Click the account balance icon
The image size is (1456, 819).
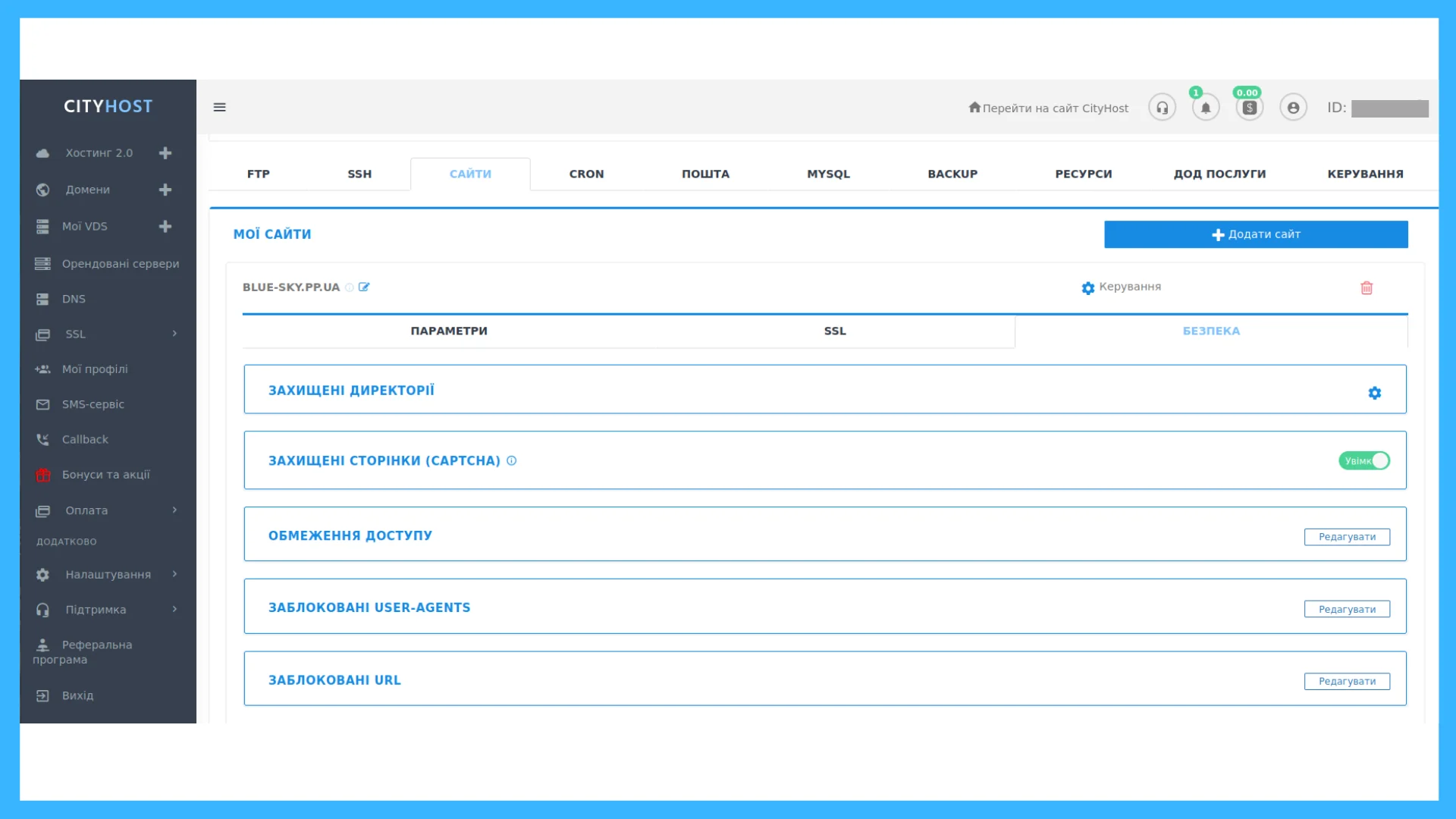click(1250, 107)
